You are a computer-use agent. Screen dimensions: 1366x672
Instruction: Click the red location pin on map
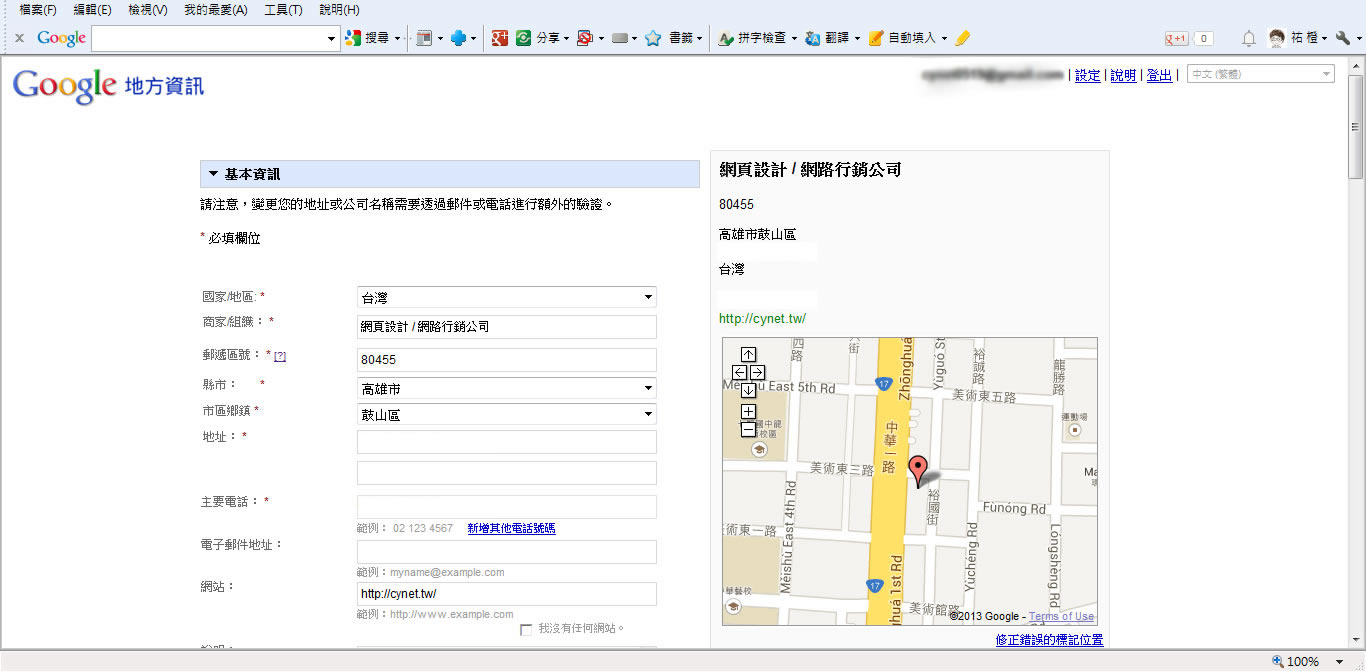pyautogui.click(x=919, y=470)
